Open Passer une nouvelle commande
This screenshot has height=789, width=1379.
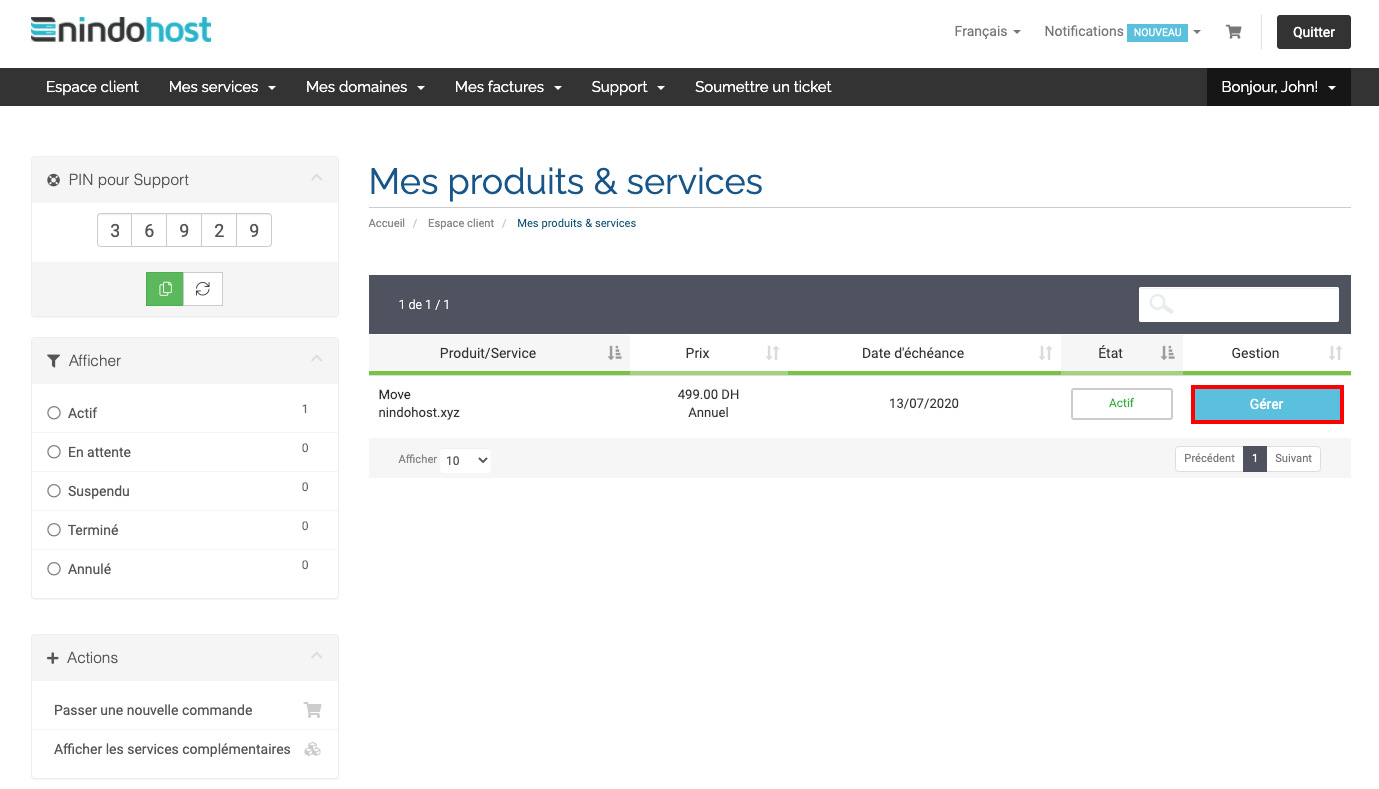[153, 710]
